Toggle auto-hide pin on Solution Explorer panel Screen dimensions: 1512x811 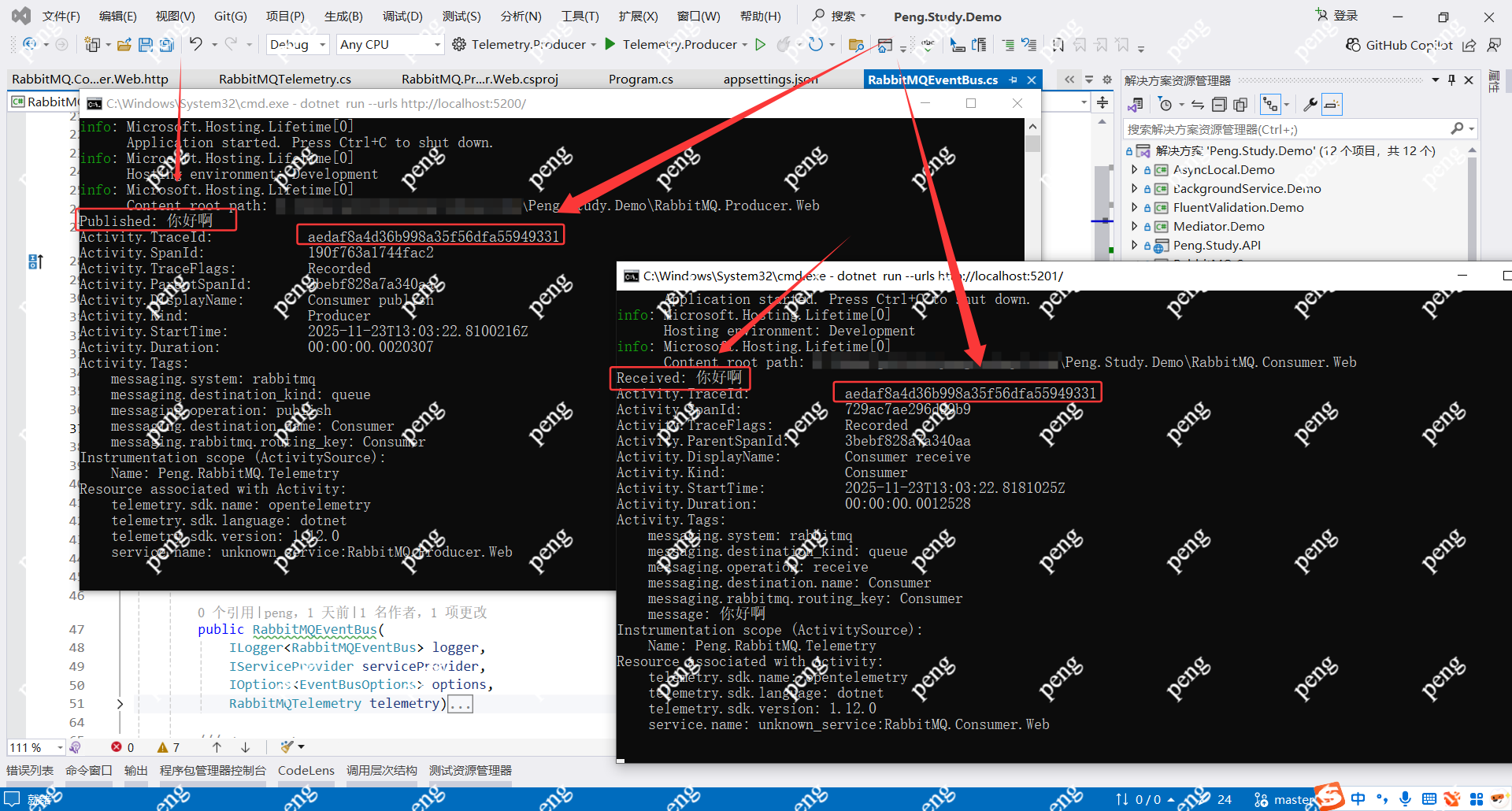1451,80
